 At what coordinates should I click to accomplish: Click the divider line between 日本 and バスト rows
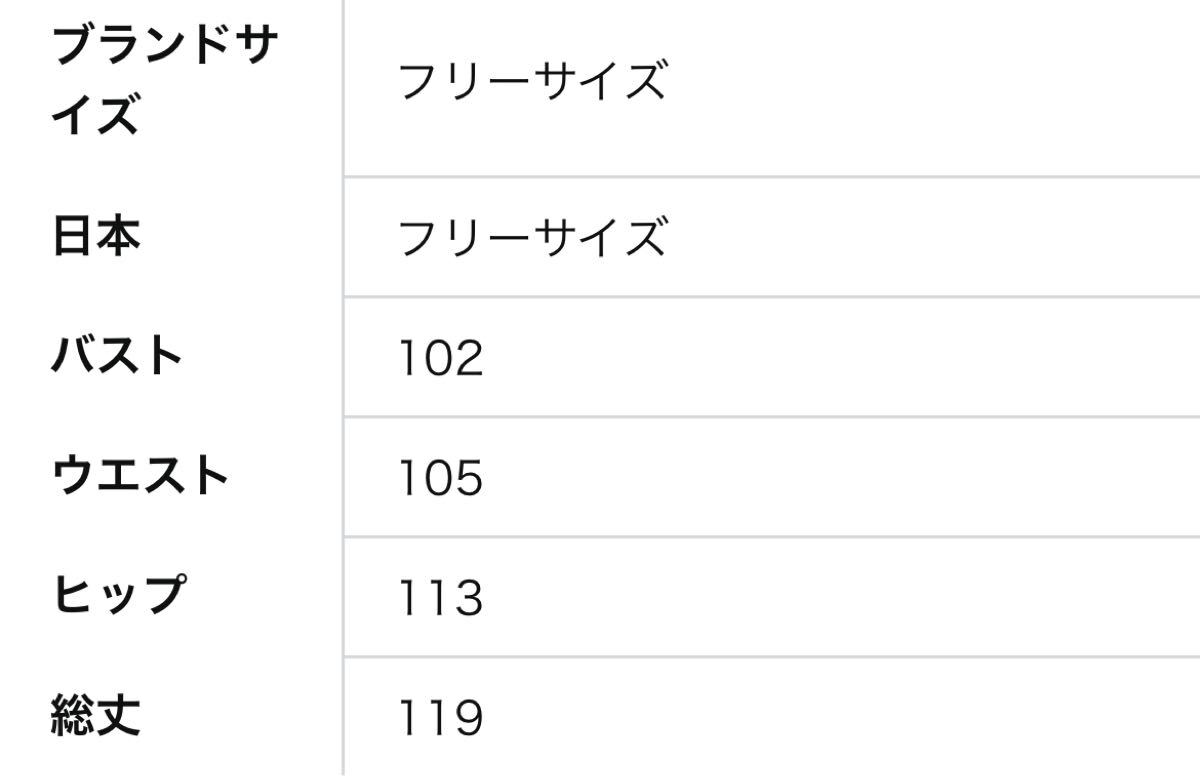pyautogui.click(x=771, y=297)
